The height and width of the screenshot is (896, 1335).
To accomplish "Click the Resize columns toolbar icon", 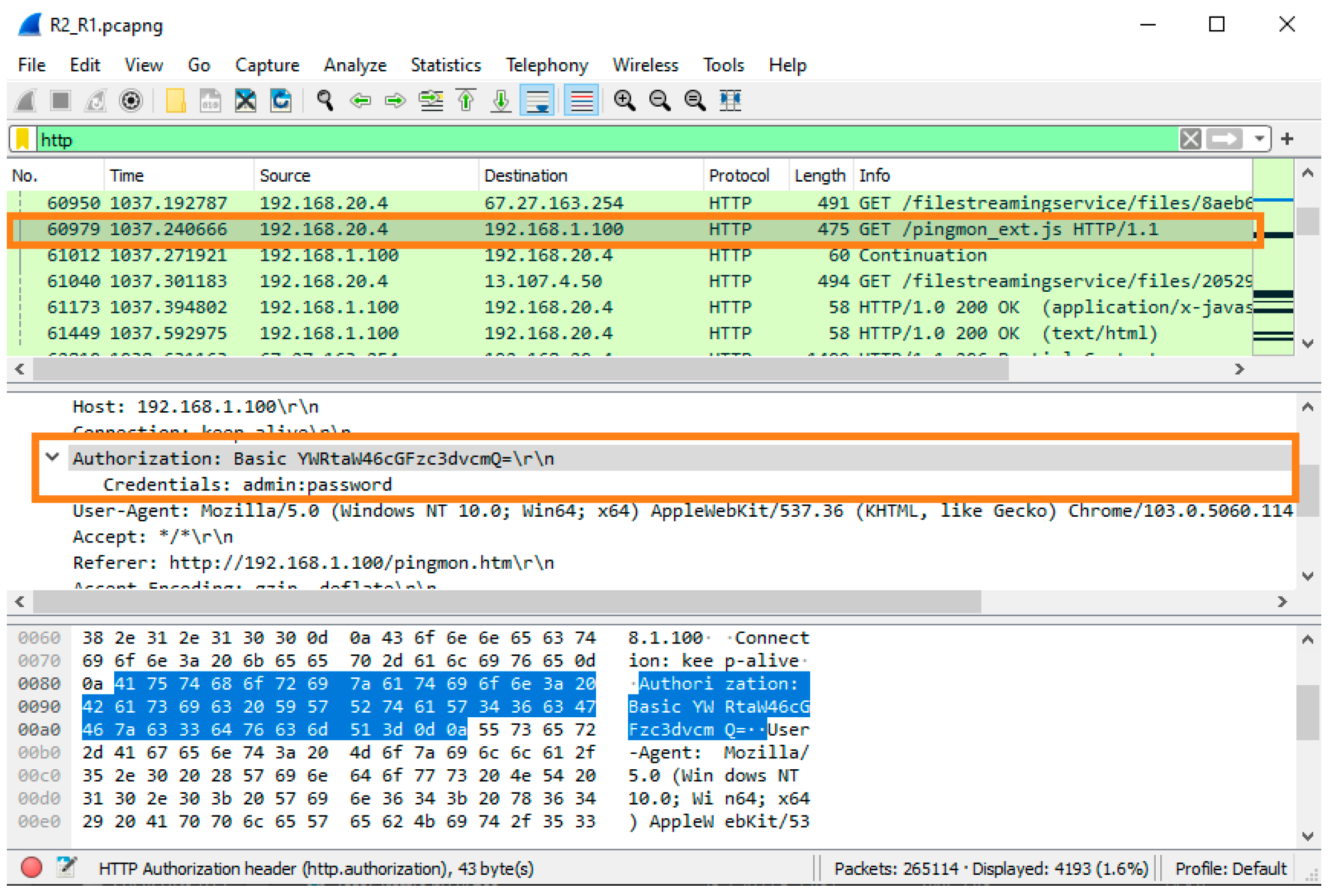I will [x=730, y=101].
